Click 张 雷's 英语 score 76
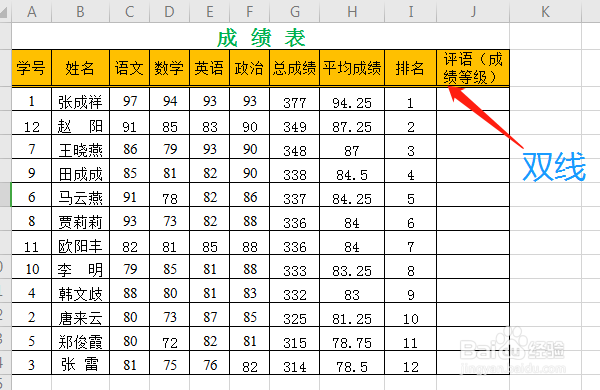Viewport: 600px width, 390px height. click(210, 363)
